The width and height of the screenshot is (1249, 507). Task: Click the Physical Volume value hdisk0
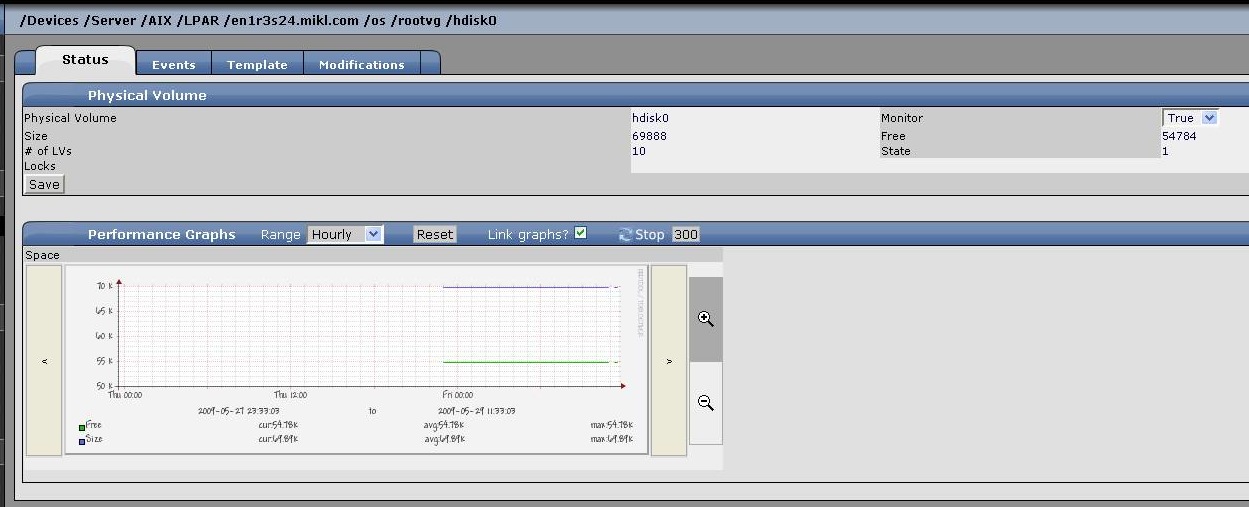pos(650,118)
